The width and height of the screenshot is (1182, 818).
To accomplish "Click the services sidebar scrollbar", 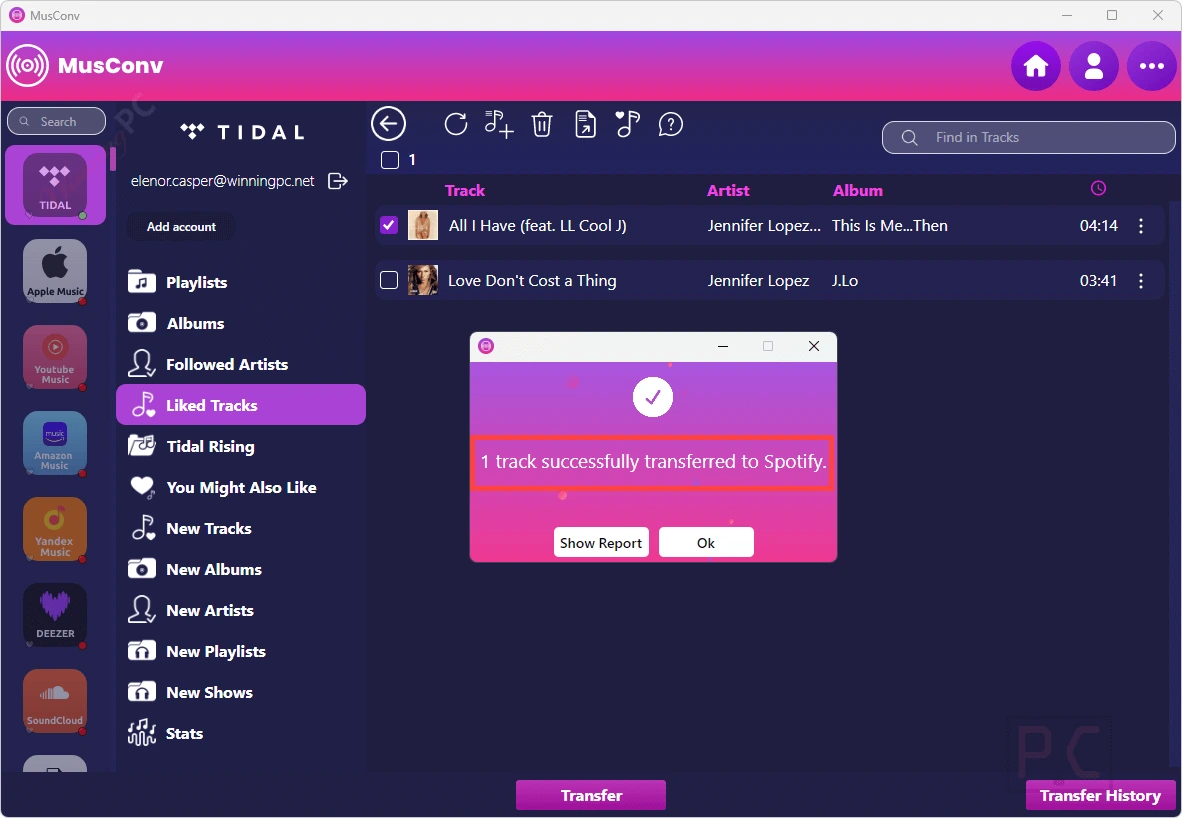I will pyautogui.click(x=112, y=159).
